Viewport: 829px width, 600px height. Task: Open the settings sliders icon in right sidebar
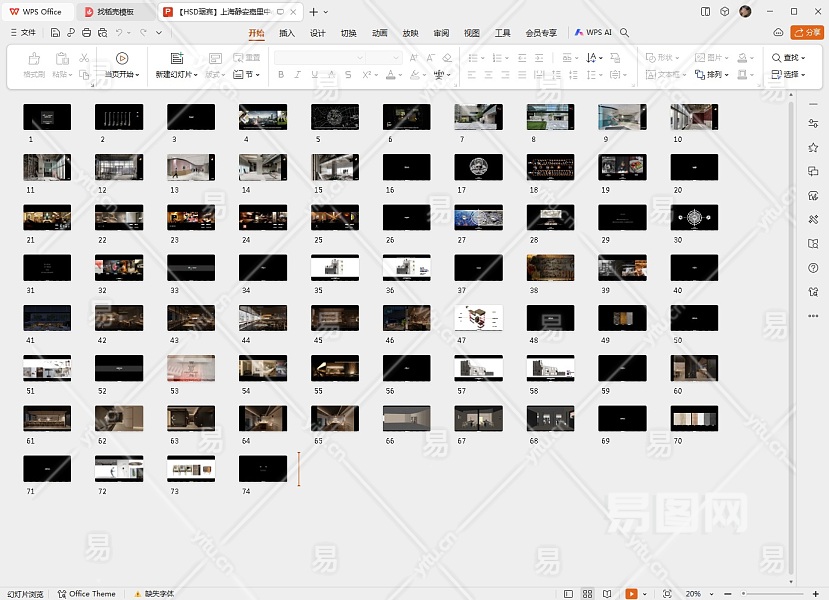(813, 123)
